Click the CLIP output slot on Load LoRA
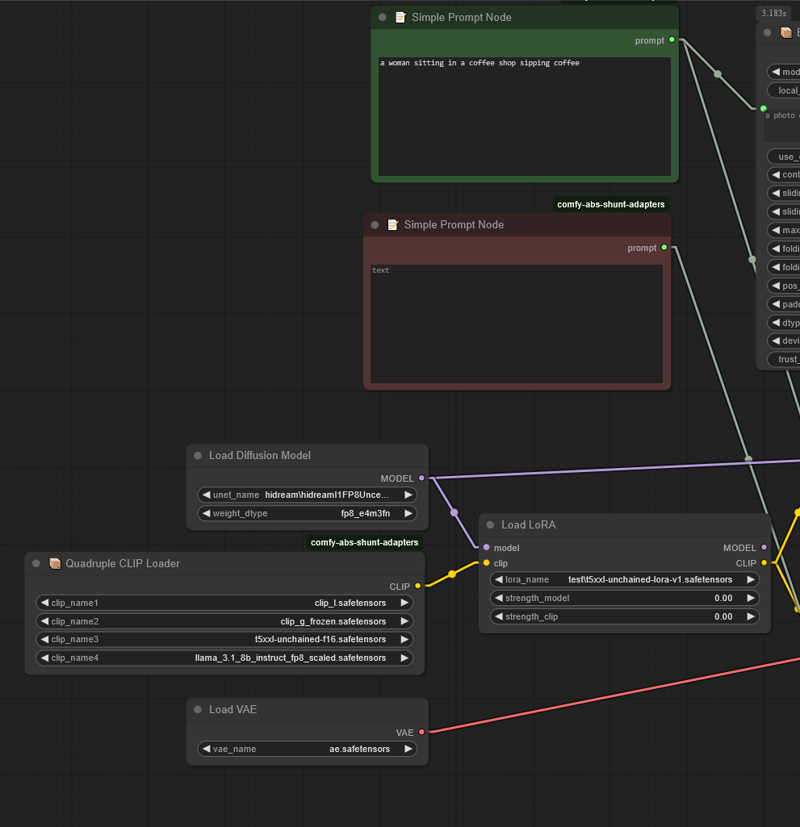 [x=764, y=563]
